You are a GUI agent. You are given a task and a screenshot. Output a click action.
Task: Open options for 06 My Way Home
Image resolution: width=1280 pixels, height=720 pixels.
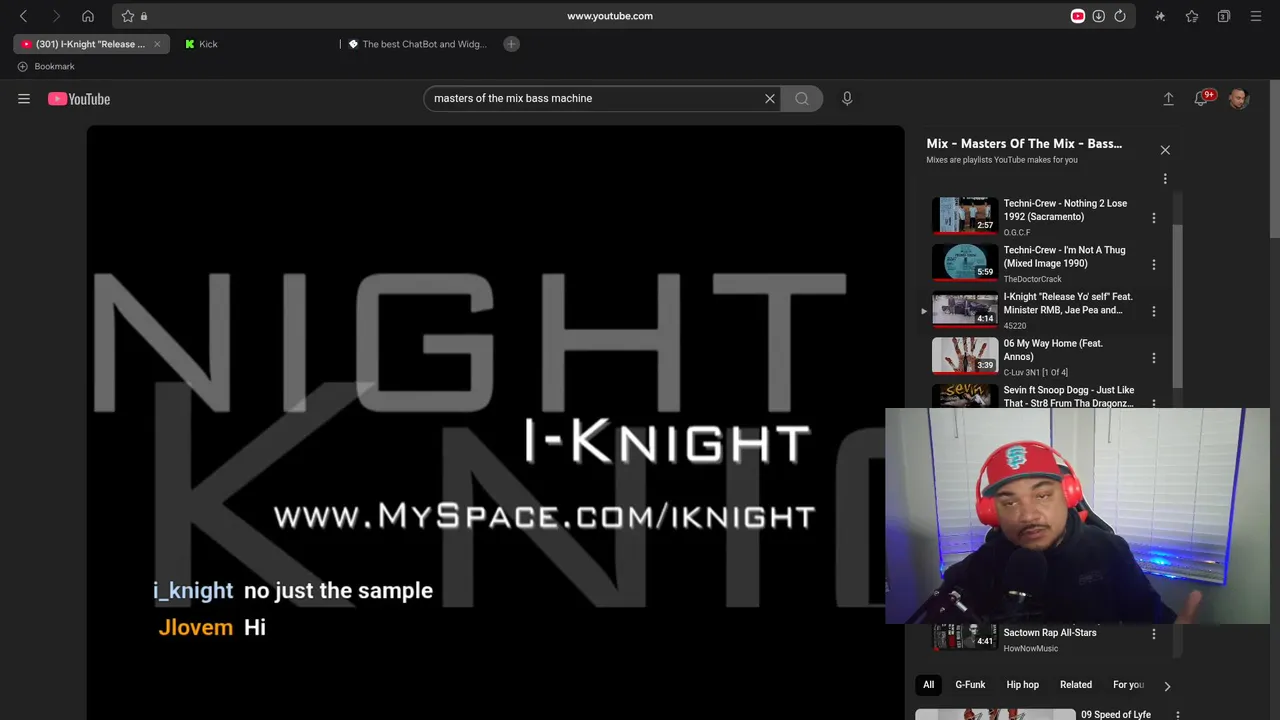tap(1154, 358)
